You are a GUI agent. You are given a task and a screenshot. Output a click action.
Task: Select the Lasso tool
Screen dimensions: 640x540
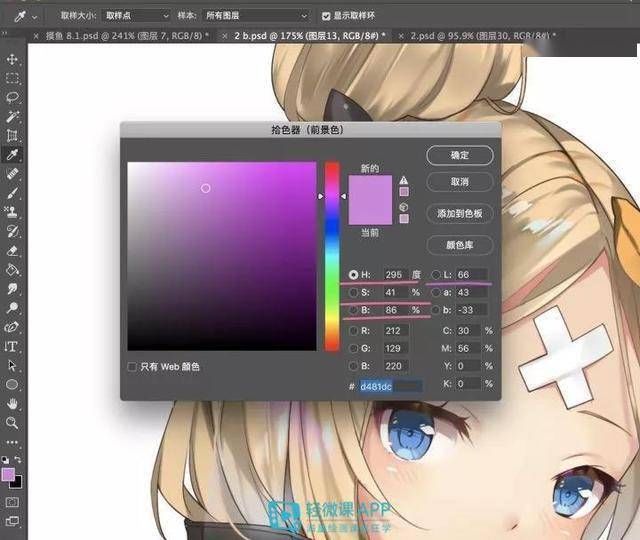point(12,97)
